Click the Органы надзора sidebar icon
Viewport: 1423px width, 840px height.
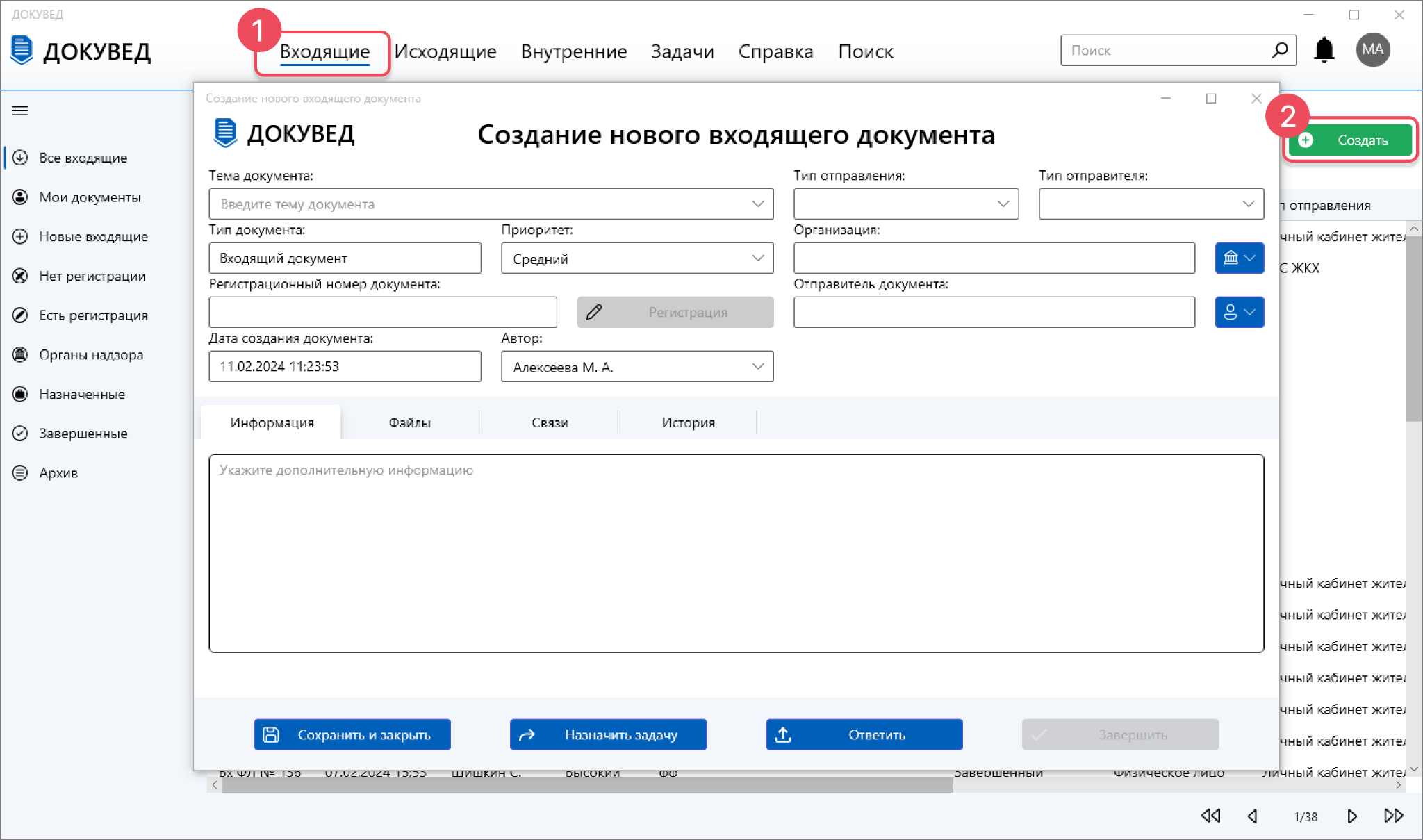[20, 354]
